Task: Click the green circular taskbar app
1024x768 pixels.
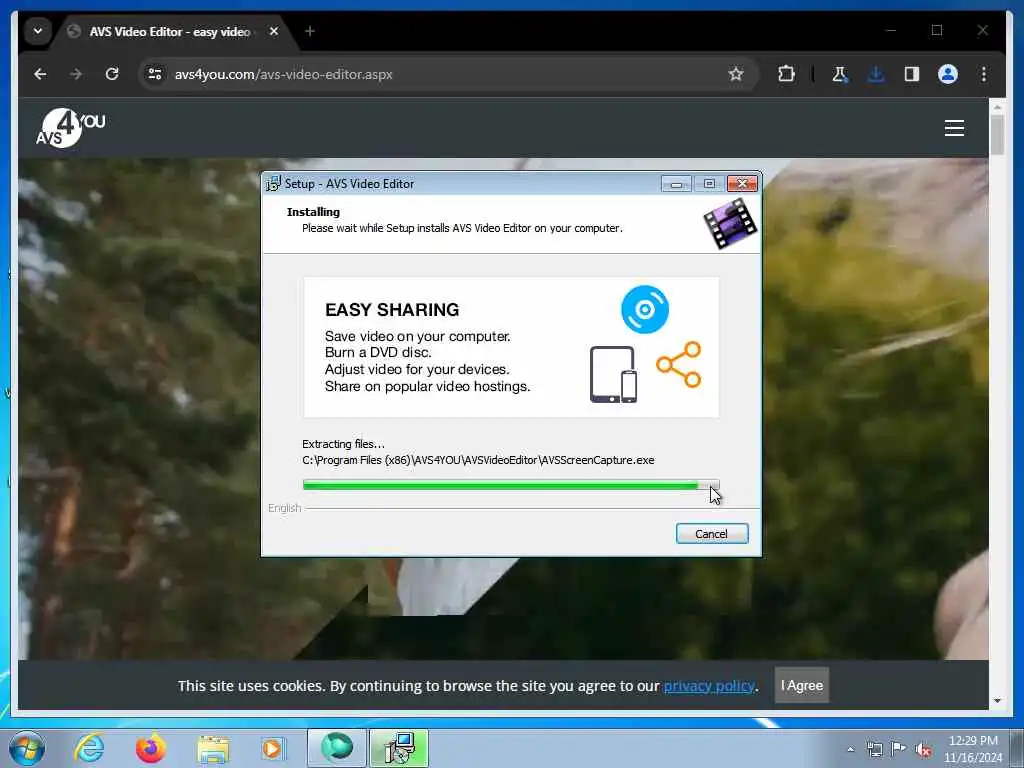Action: point(337,748)
